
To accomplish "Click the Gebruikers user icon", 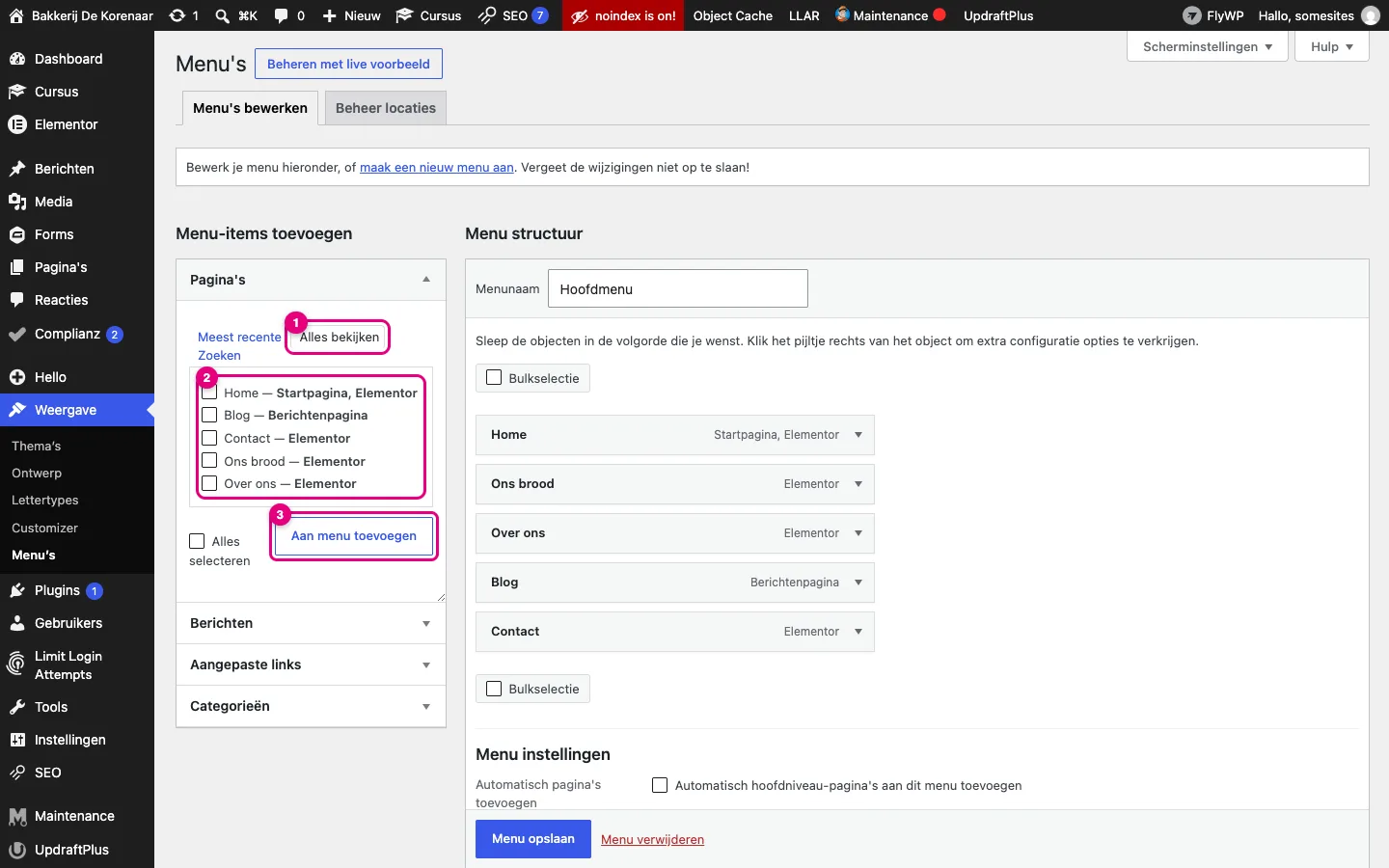I will (17, 623).
